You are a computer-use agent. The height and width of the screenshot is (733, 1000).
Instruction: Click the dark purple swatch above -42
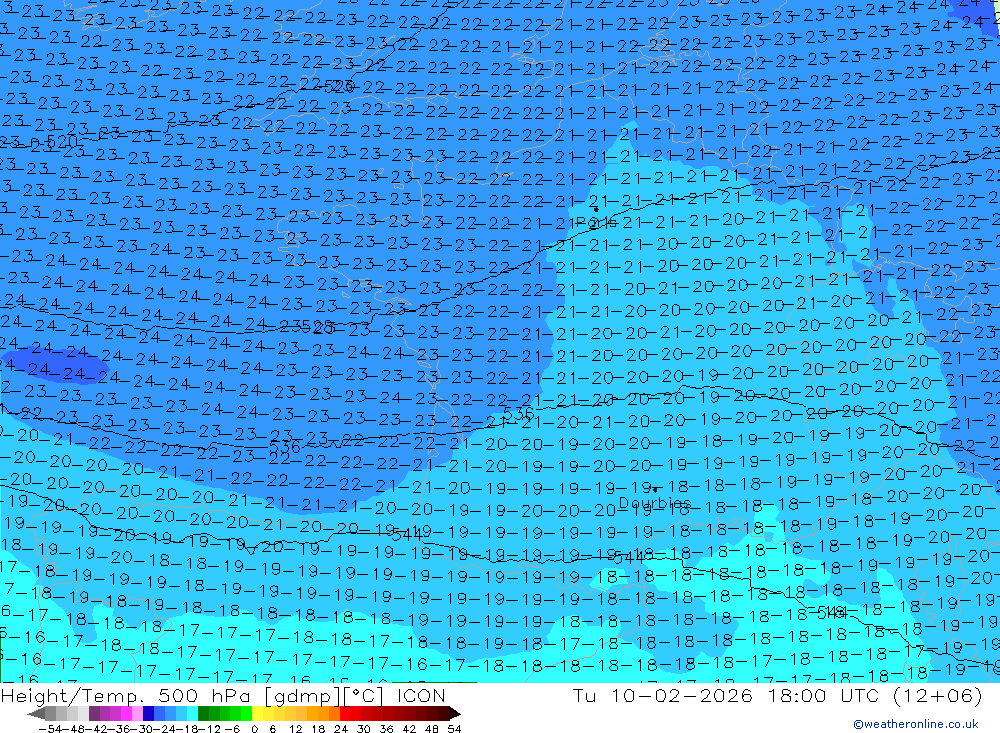pyautogui.click(x=94, y=713)
